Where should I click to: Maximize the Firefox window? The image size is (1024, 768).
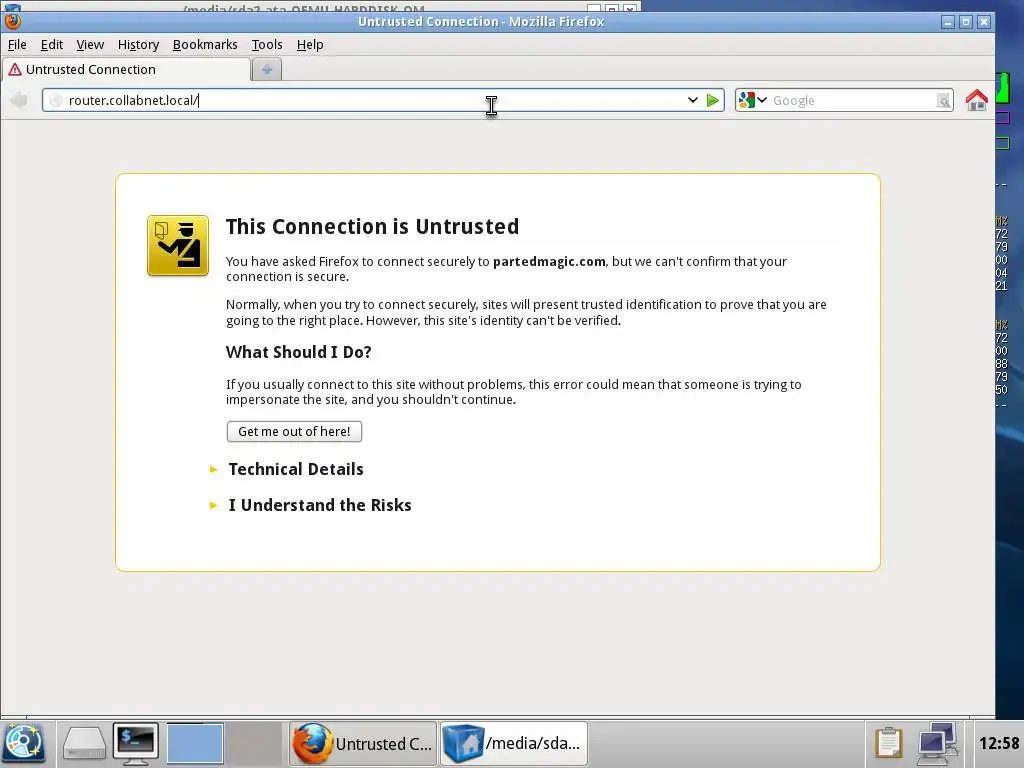[966, 22]
